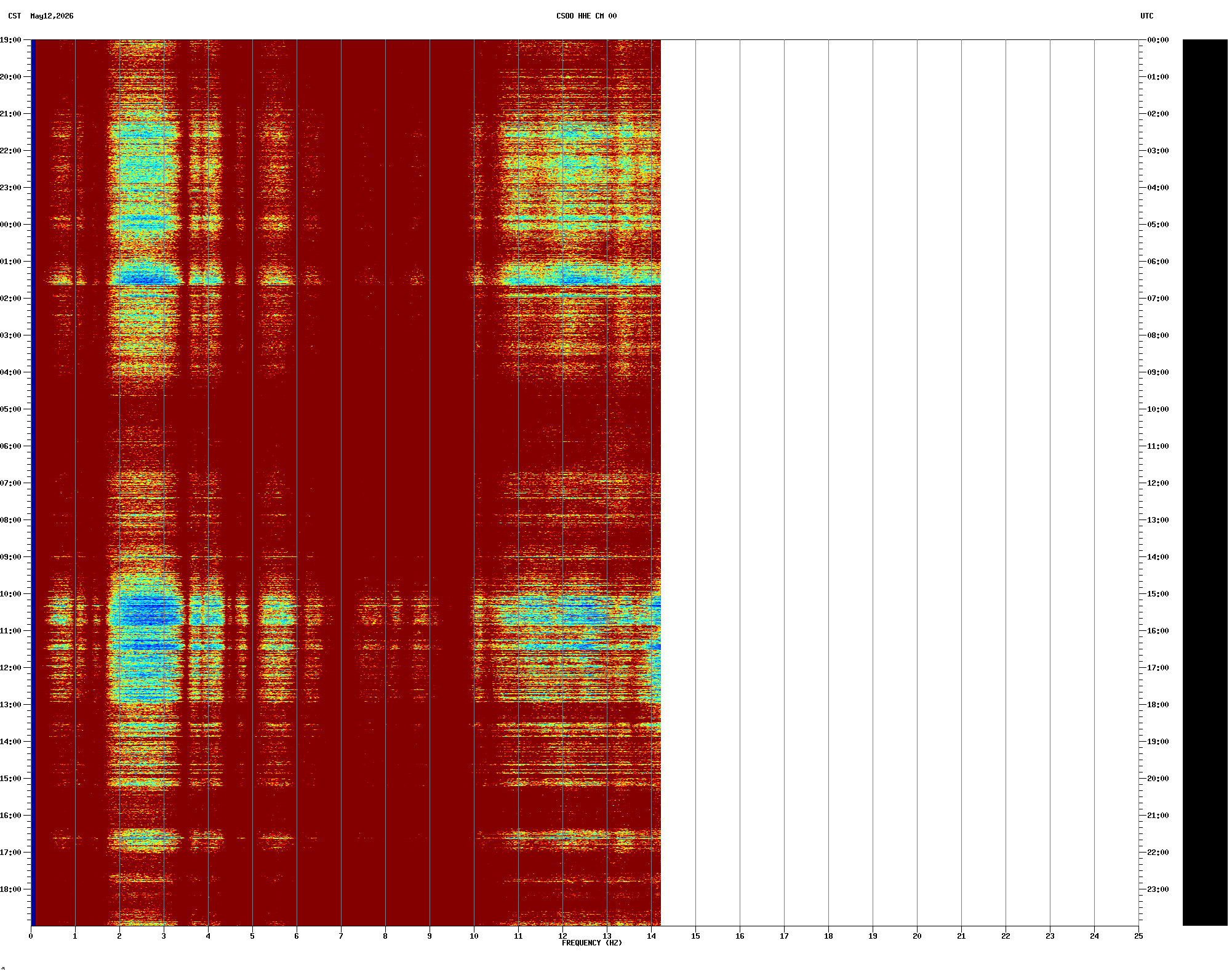Click the 14 Hz frequency axis label
This screenshot has width=1232, height=975.
click(651, 936)
